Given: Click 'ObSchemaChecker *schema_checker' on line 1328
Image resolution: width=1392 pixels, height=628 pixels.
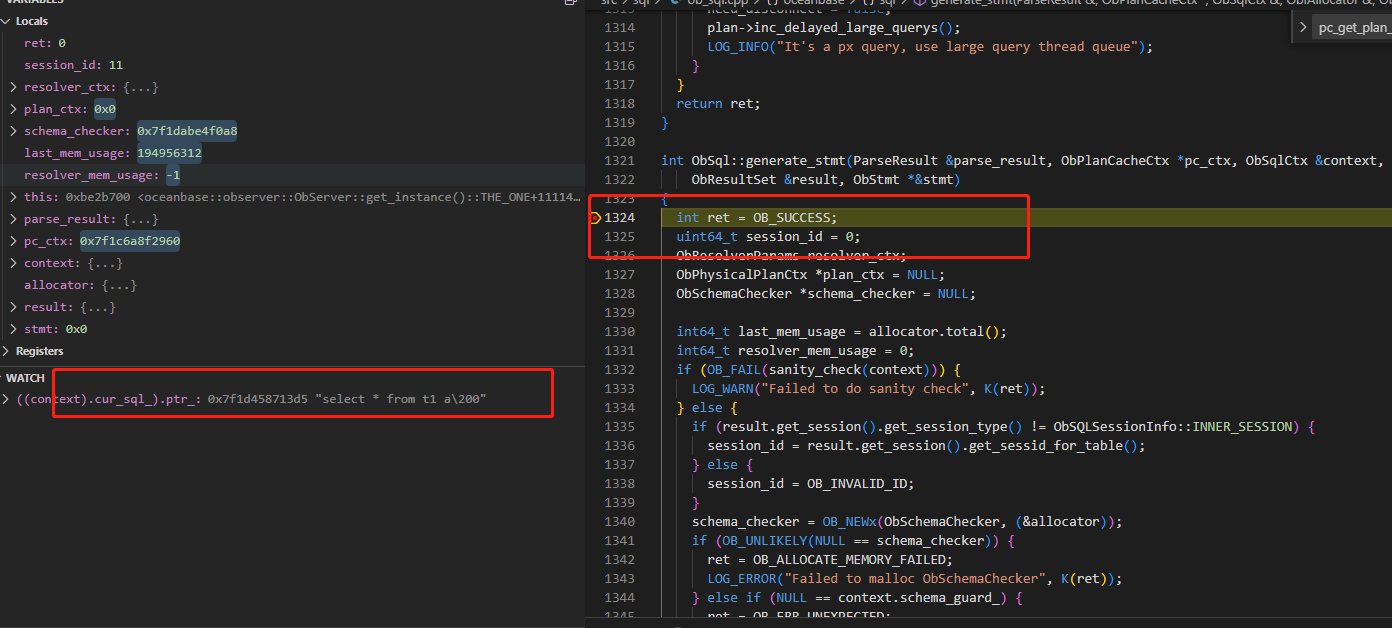Looking at the screenshot, I should tap(796, 293).
